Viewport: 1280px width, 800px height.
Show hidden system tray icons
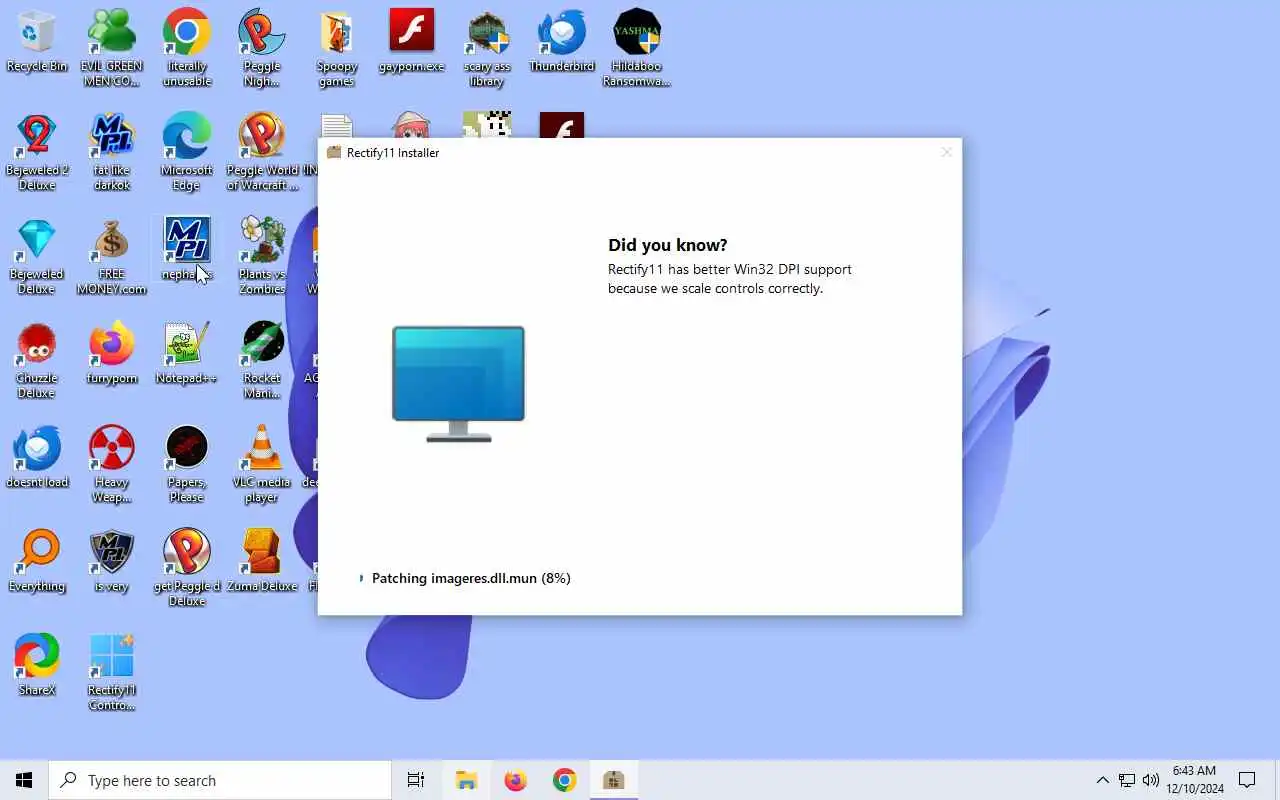tap(1102, 780)
